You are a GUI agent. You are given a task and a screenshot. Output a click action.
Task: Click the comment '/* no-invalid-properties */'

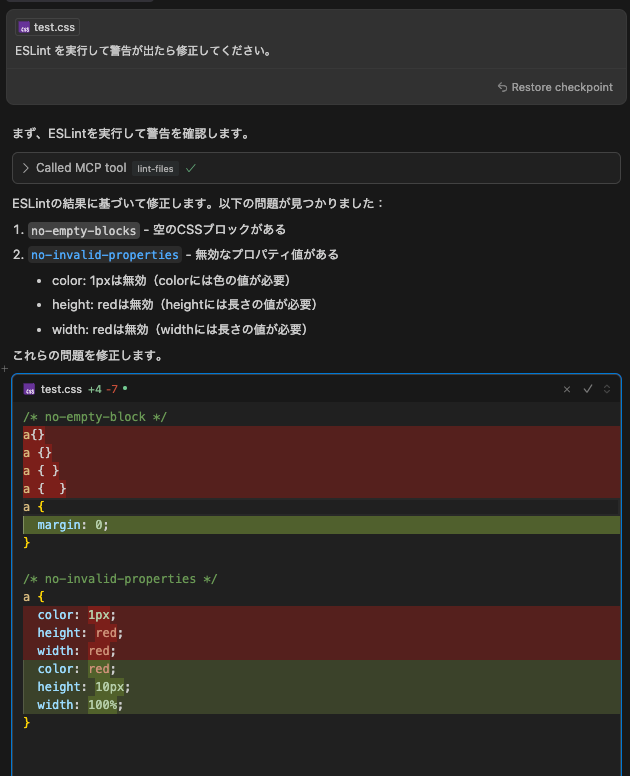[x=120, y=579]
